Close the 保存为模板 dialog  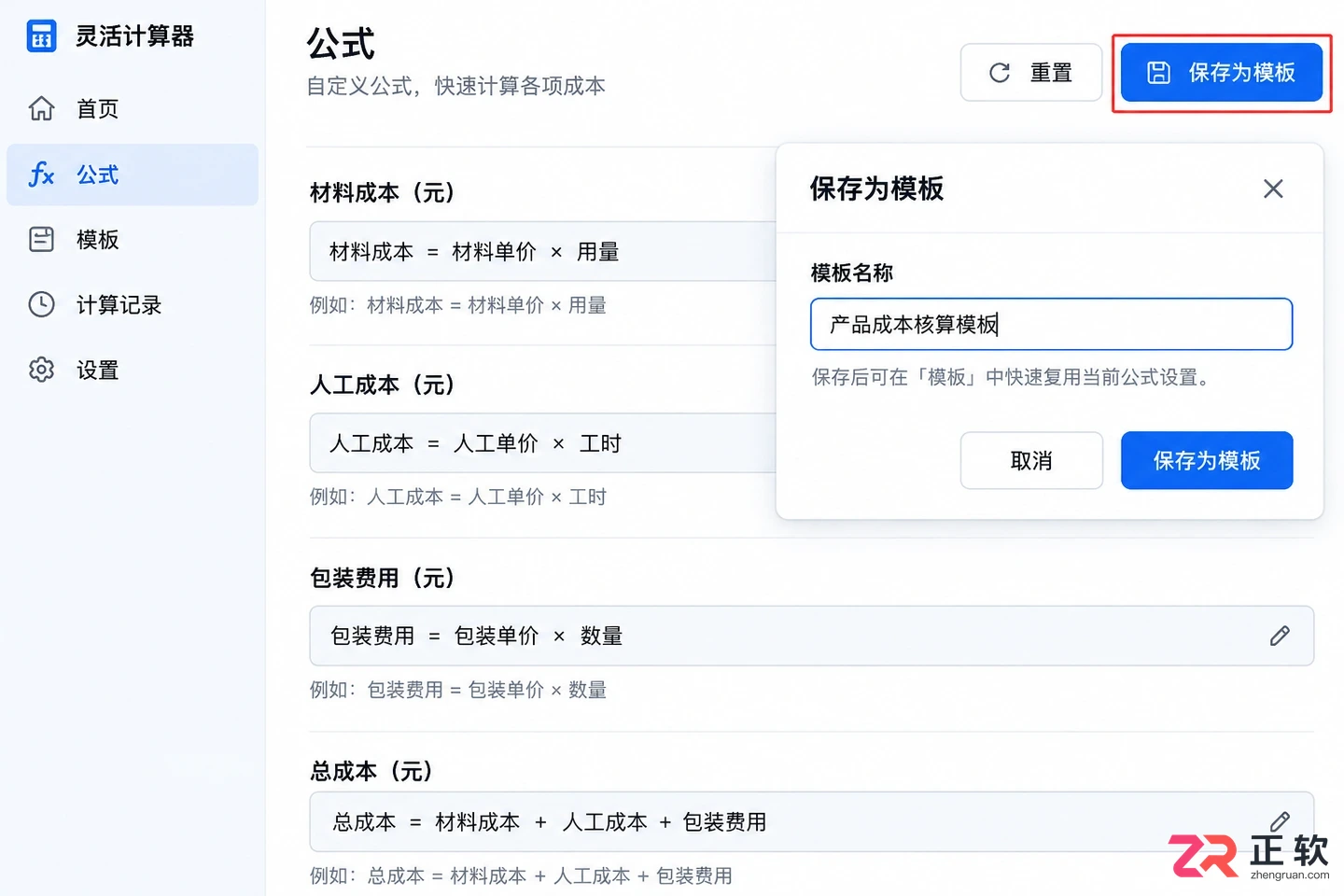click(1273, 189)
